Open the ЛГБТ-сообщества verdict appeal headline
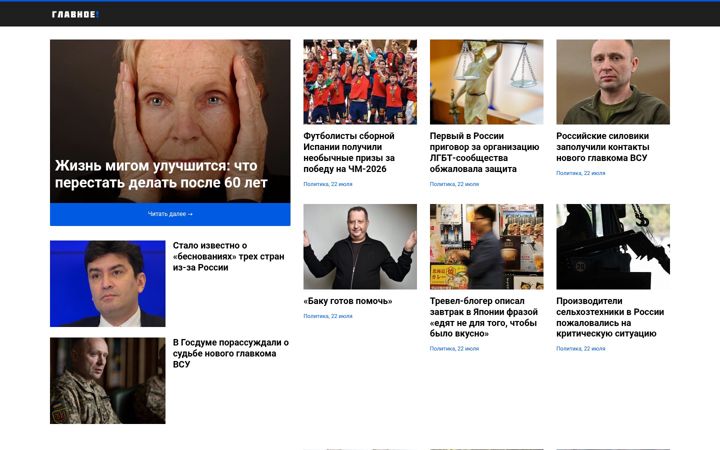Viewport: 720px width, 450px height. 484,152
